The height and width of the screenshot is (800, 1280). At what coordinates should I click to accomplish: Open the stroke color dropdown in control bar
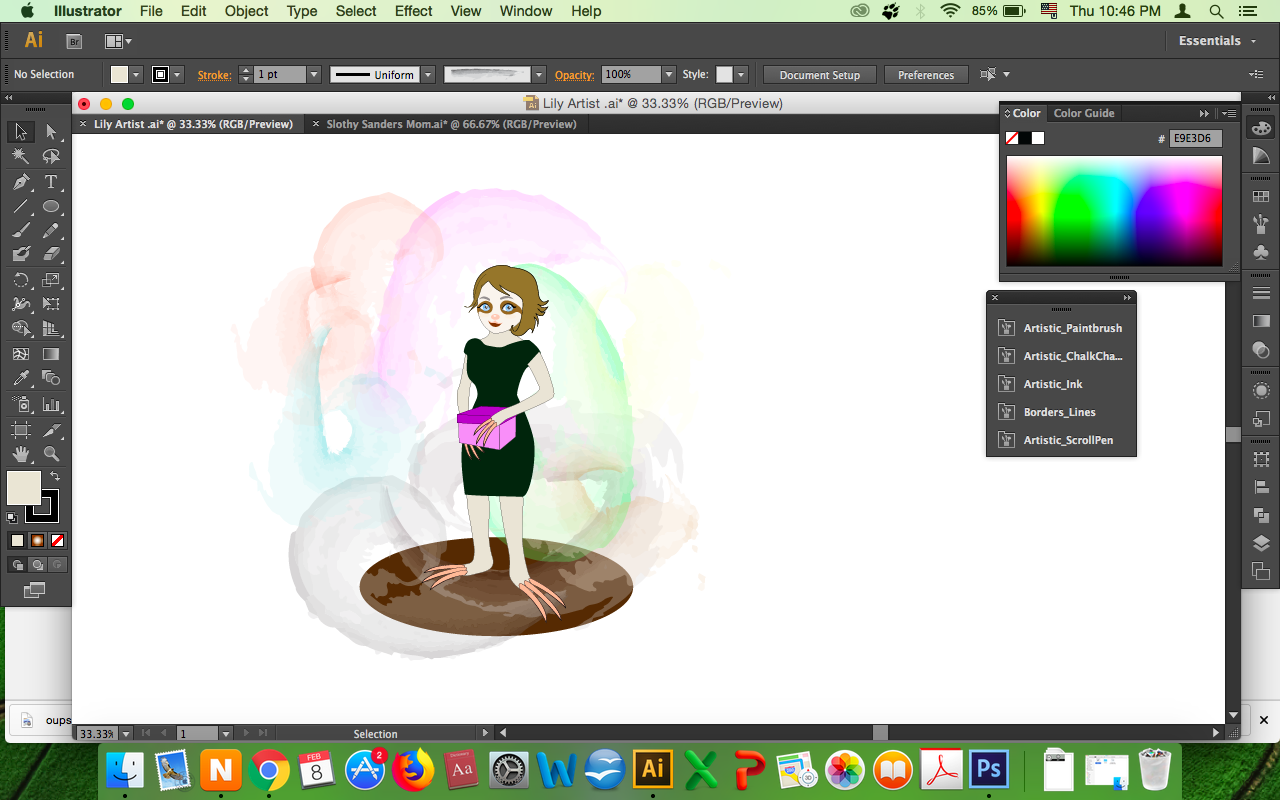[x=177, y=75]
